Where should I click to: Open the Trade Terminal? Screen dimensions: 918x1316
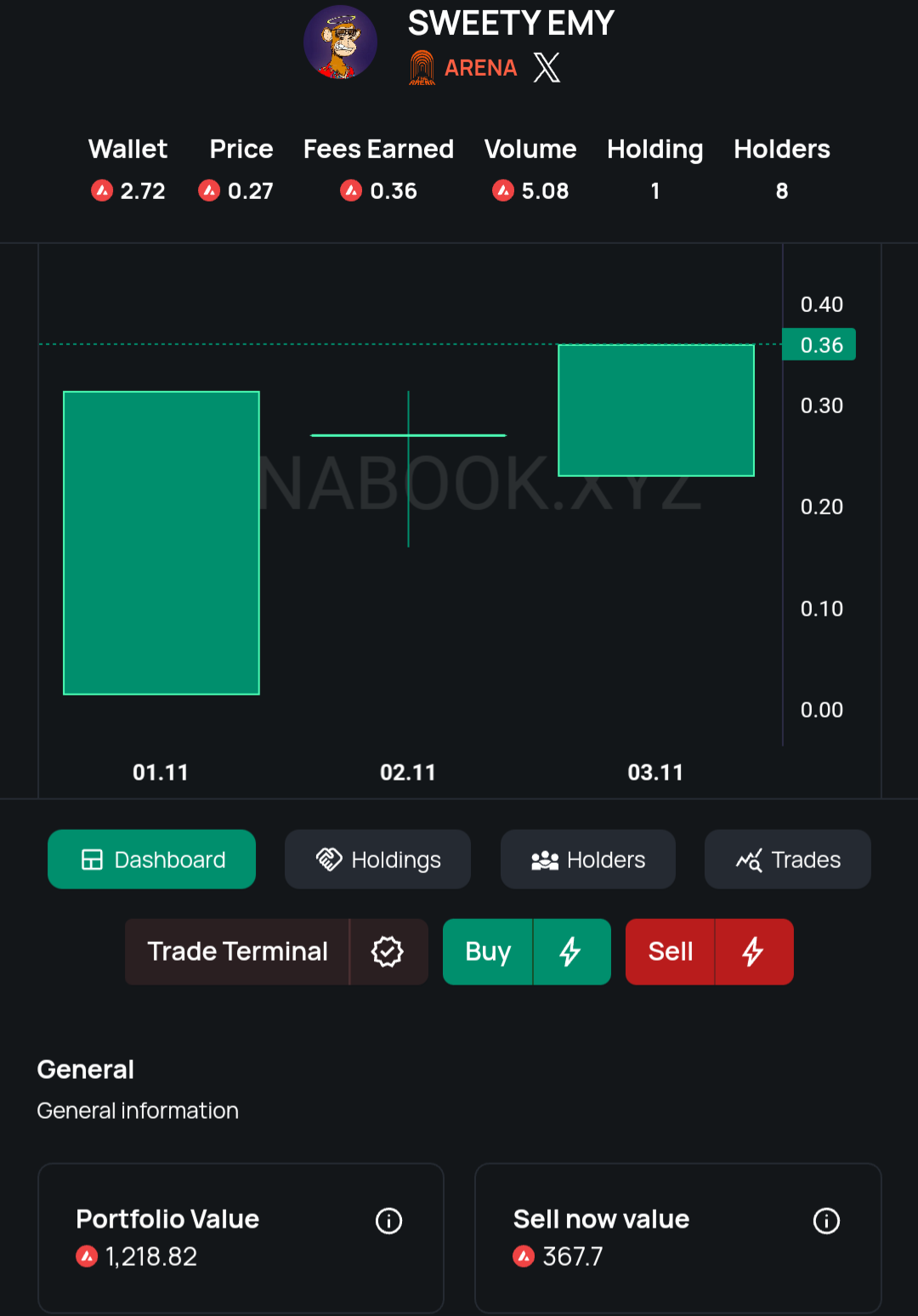click(x=237, y=951)
